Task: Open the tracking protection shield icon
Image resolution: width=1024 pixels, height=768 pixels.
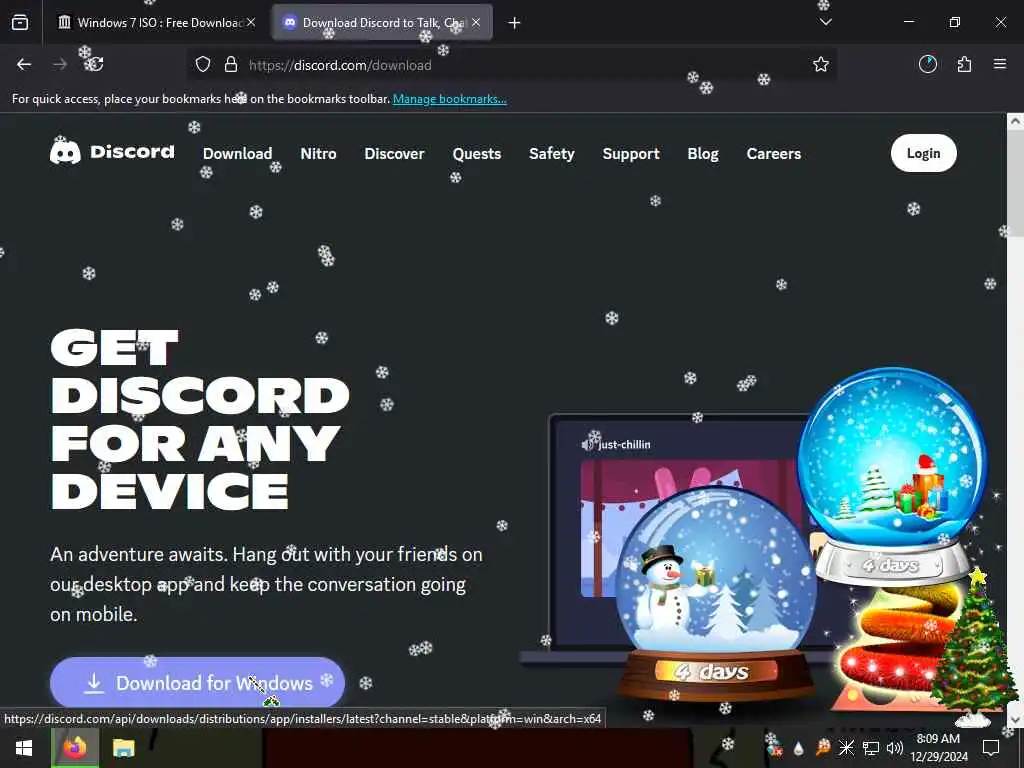Action: [203, 65]
